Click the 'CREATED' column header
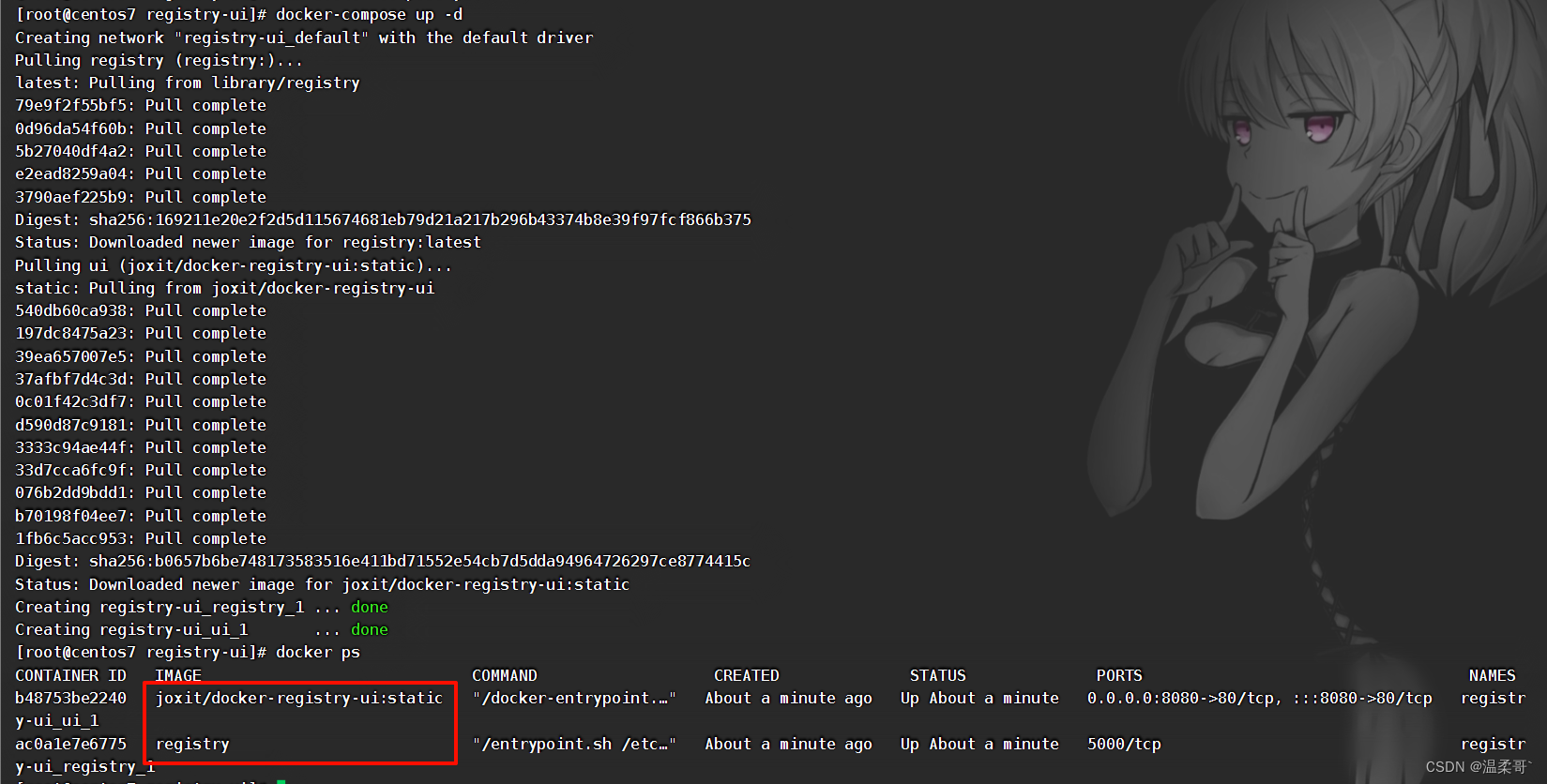 click(x=747, y=675)
